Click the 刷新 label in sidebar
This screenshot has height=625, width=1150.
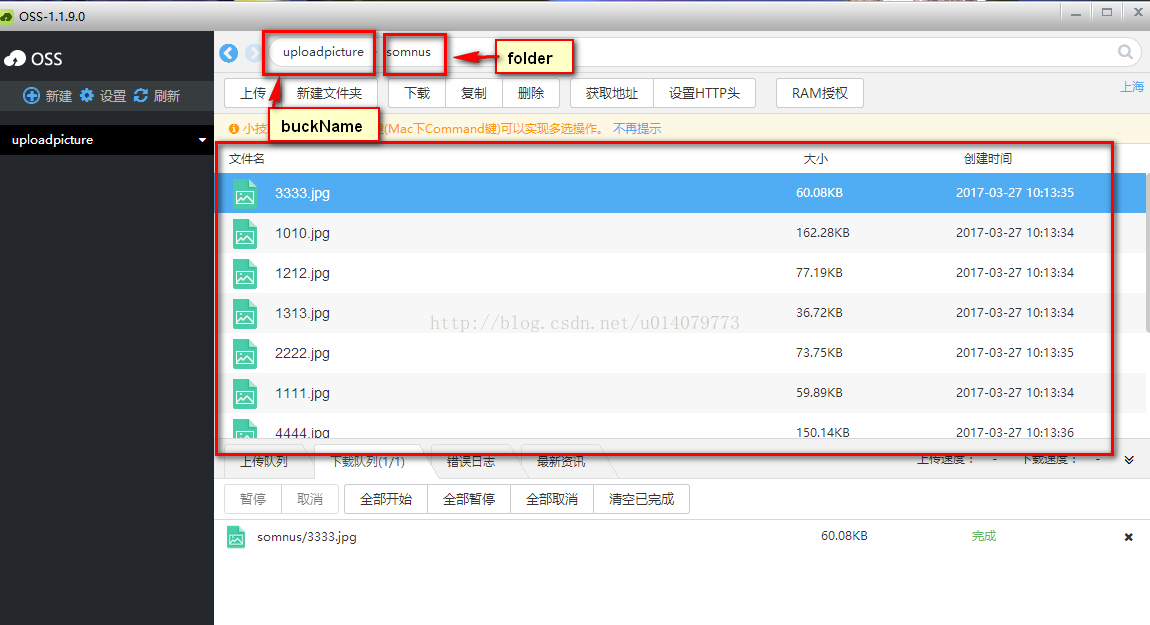pos(166,96)
